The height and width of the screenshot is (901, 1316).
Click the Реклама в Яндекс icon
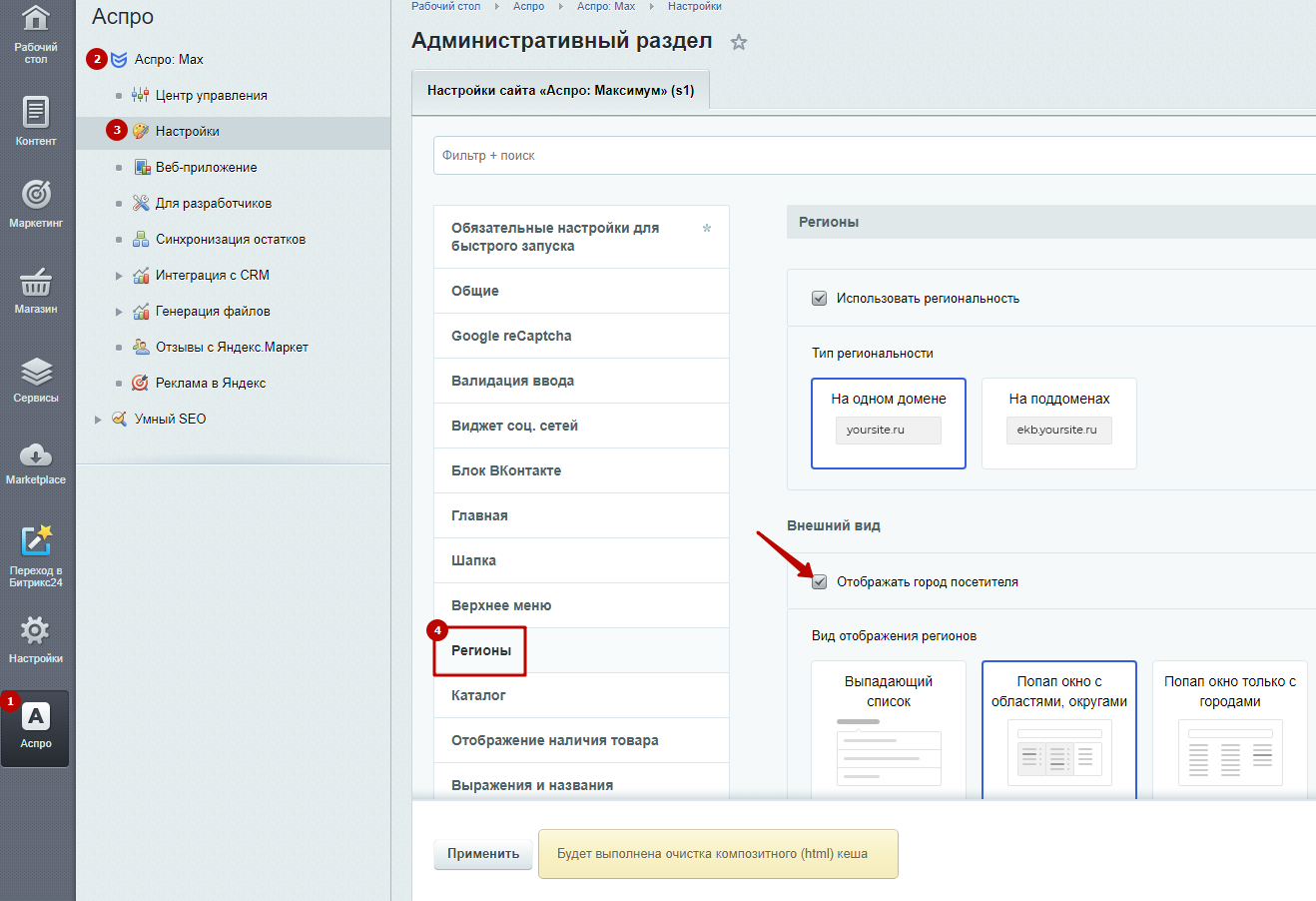pyautogui.click(x=141, y=384)
